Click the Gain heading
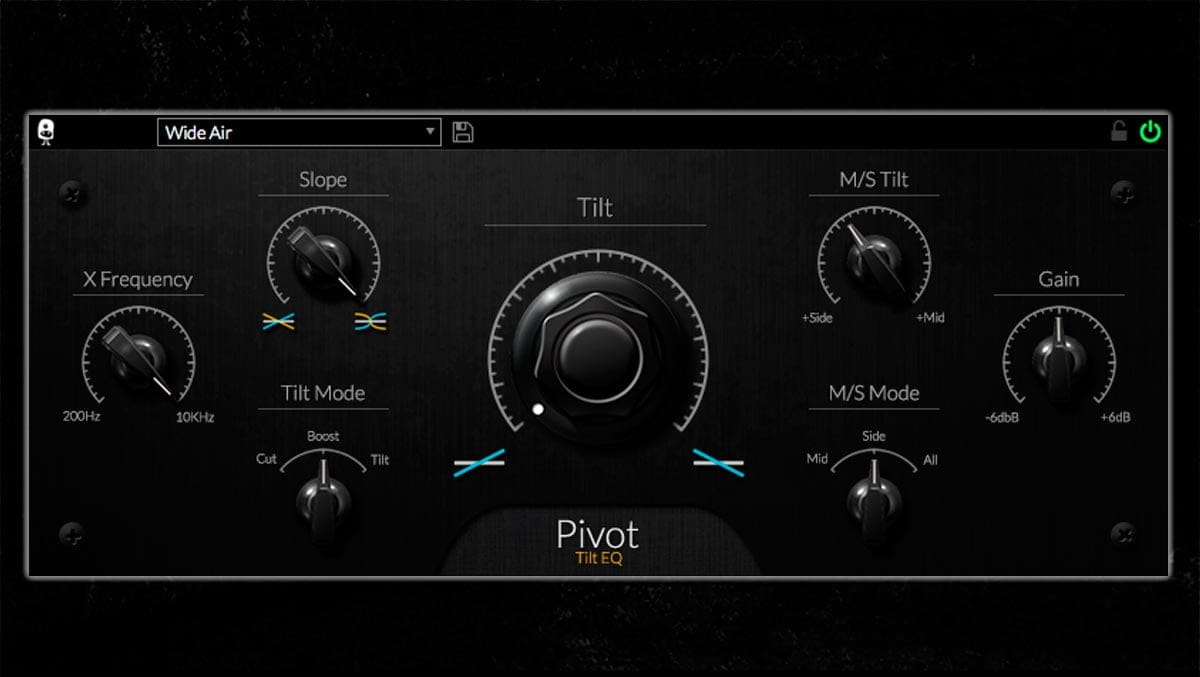The image size is (1200, 677). point(1059,280)
